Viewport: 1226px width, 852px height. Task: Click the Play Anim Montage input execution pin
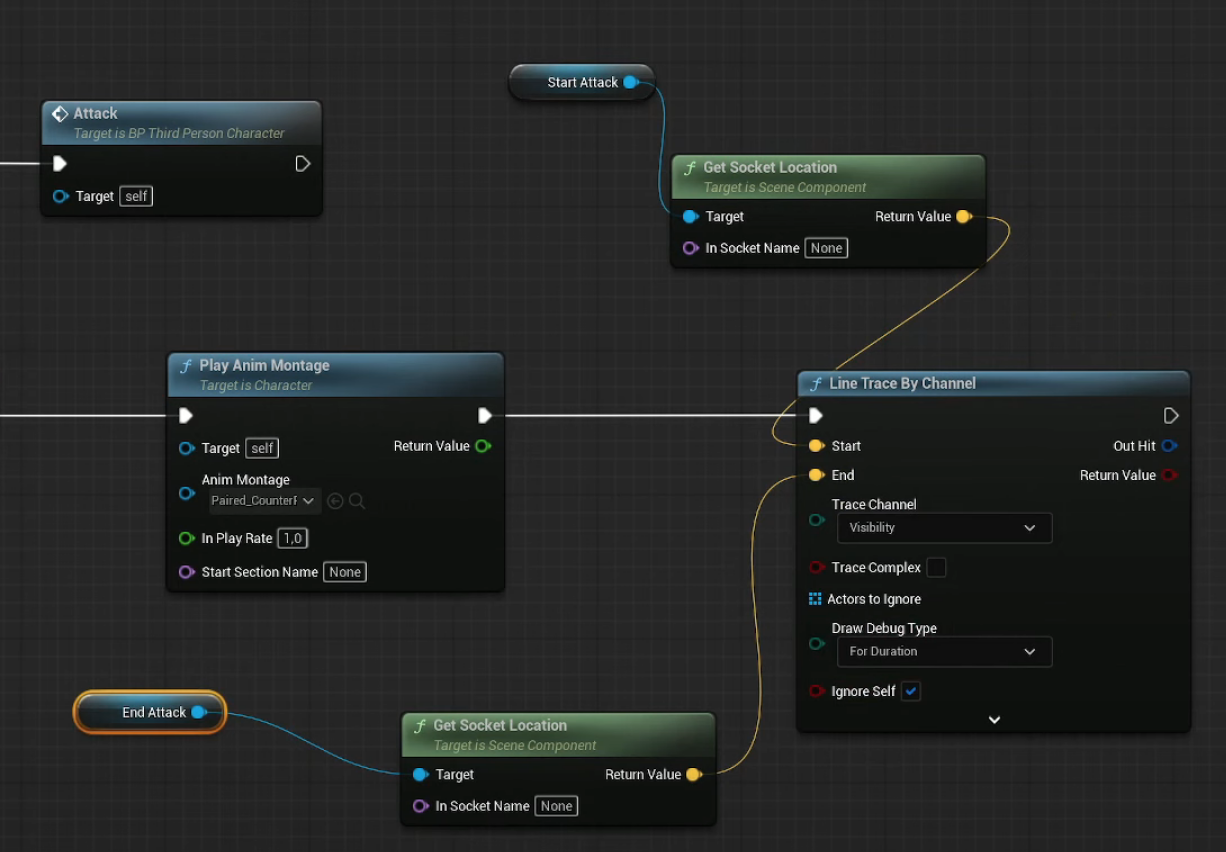pyautogui.click(x=185, y=415)
